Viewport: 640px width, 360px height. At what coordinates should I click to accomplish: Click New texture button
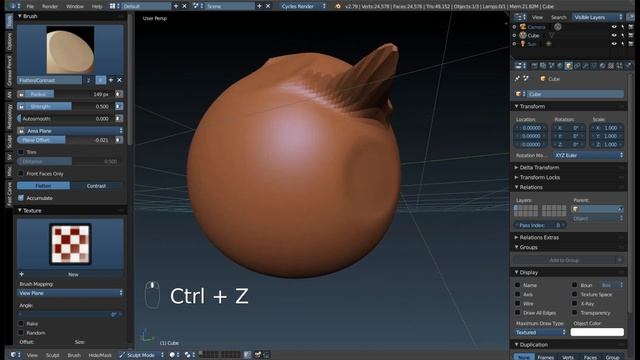70,274
